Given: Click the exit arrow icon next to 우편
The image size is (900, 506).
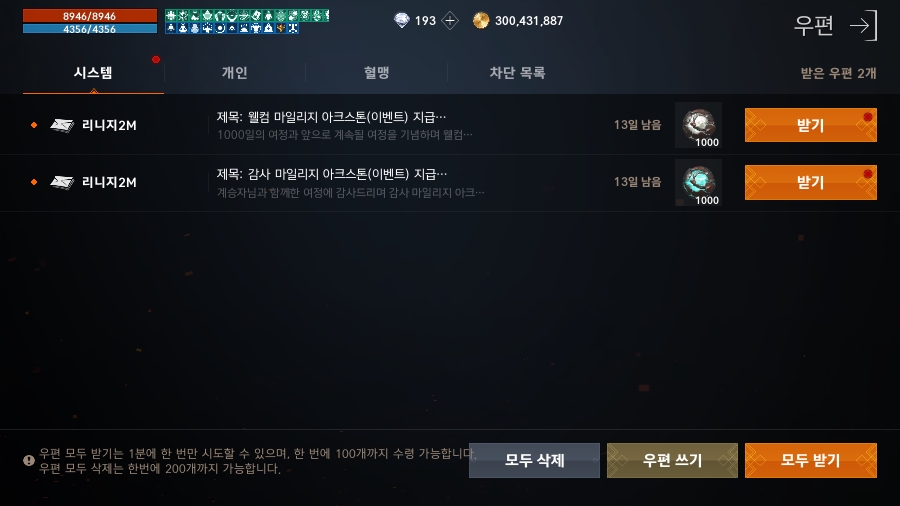Looking at the screenshot, I should click(x=863, y=25).
